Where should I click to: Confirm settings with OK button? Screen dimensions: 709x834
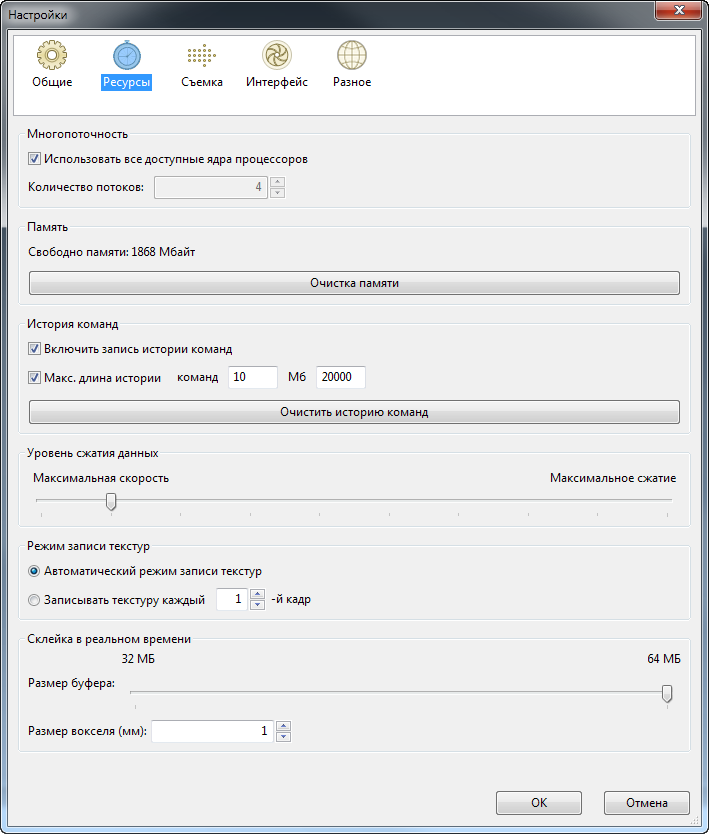pos(539,803)
